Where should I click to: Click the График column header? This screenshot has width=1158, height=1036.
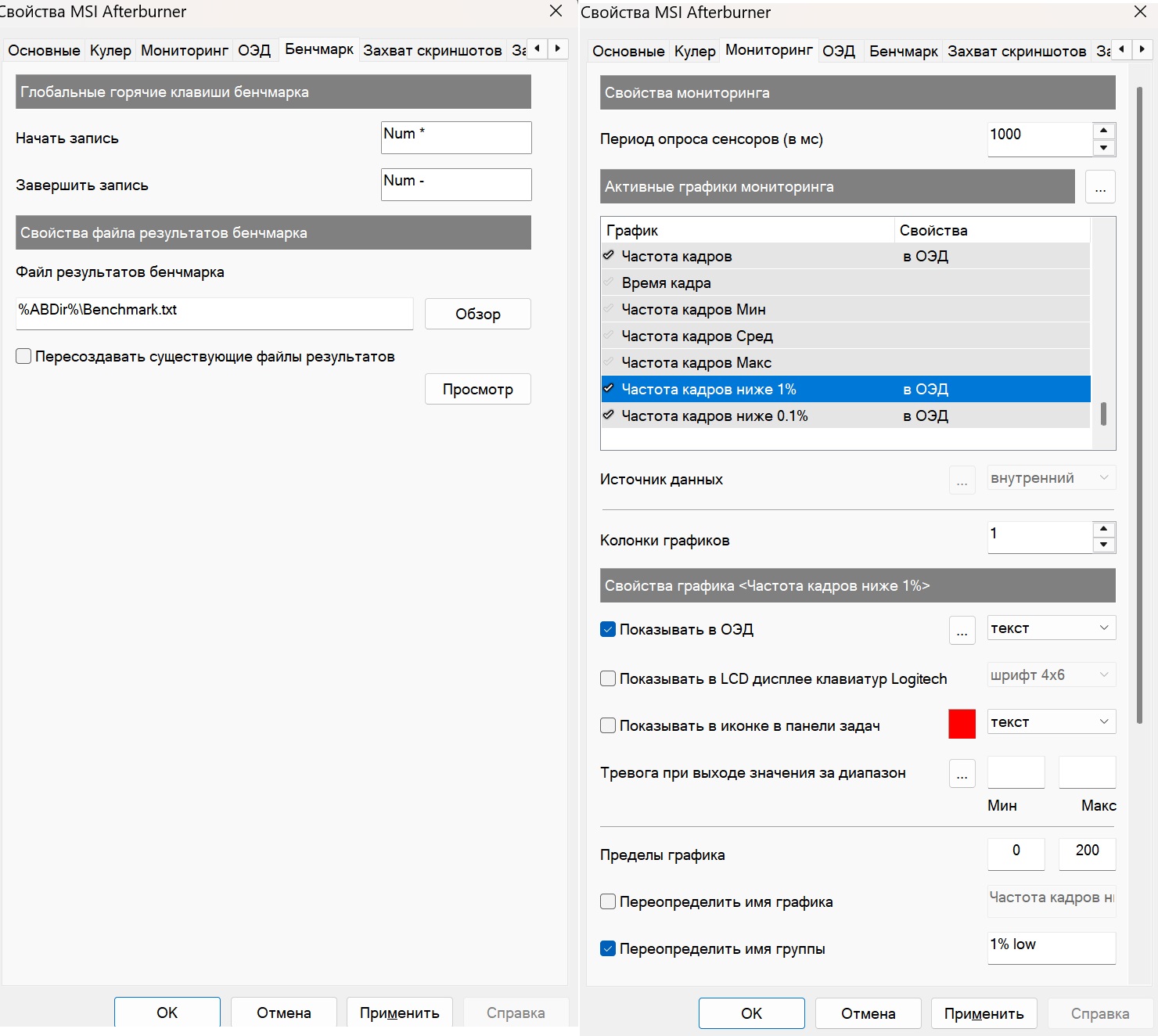pos(748,230)
